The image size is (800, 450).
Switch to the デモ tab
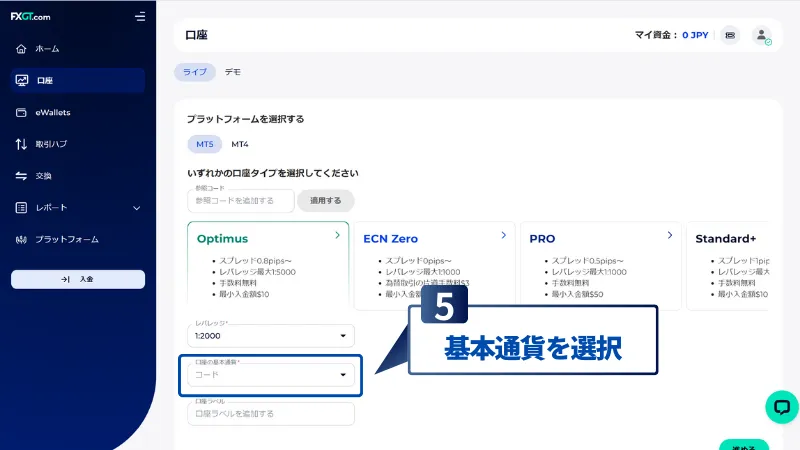pyautogui.click(x=233, y=72)
